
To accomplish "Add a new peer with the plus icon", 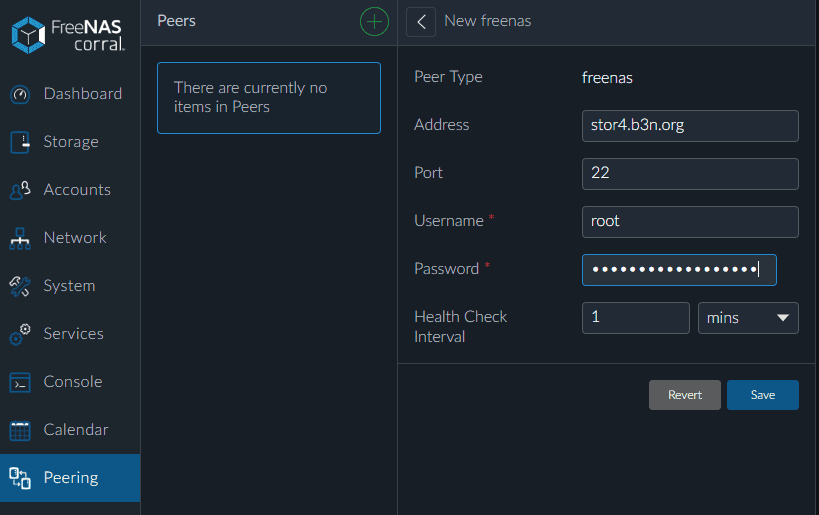I will [x=374, y=21].
